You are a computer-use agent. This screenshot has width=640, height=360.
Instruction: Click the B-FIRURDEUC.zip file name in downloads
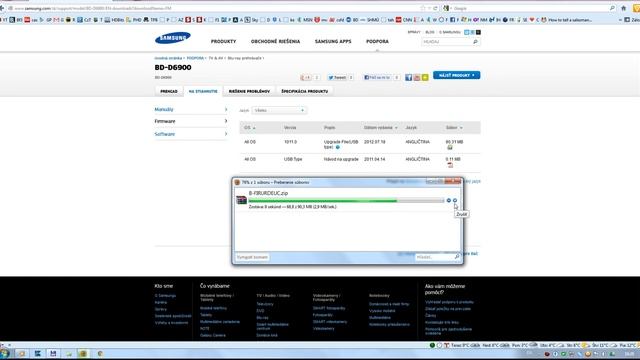[x=268, y=193]
